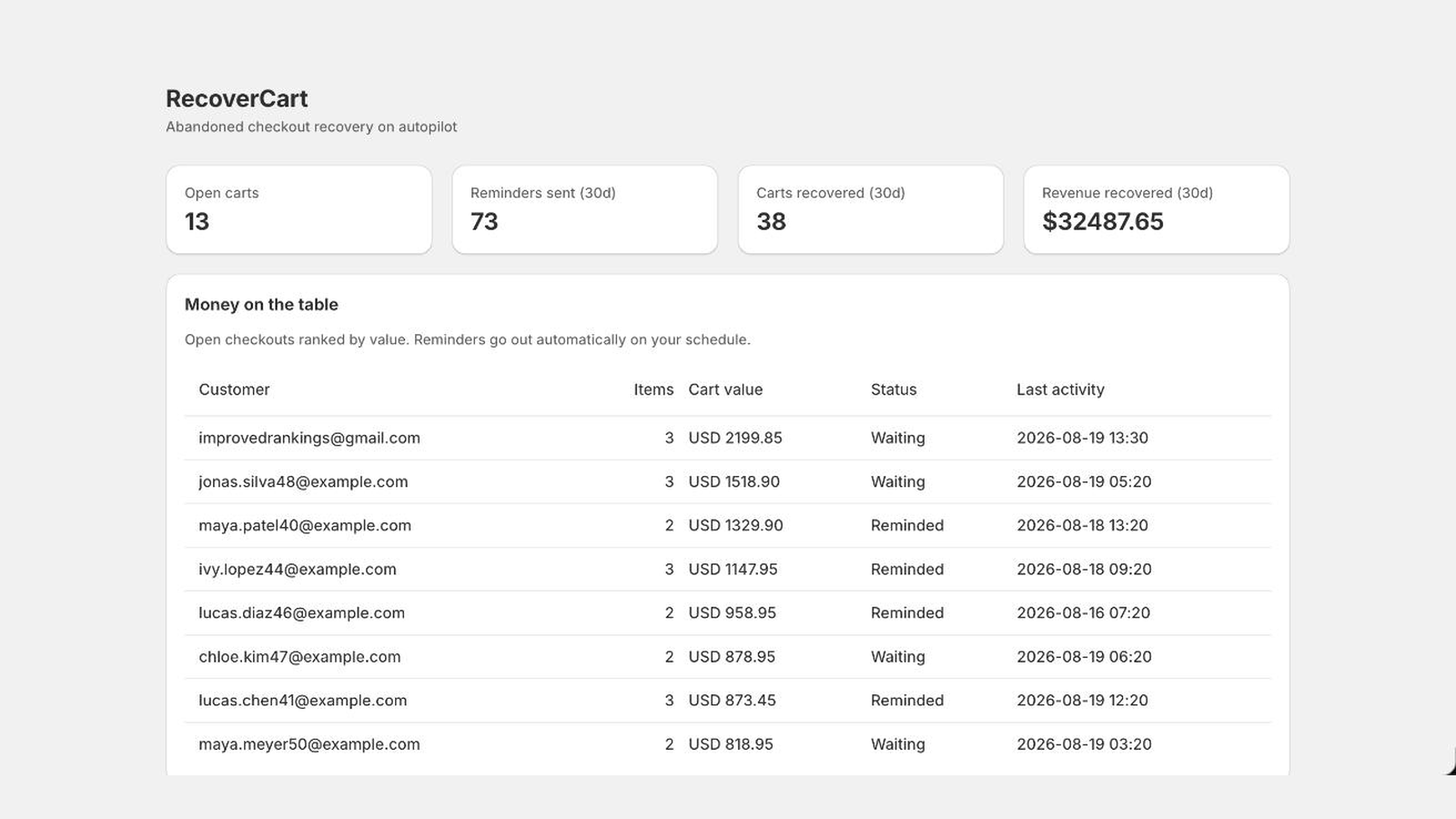
Task: Select the items count in lucas.chen41 row
Action: click(669, 700)
